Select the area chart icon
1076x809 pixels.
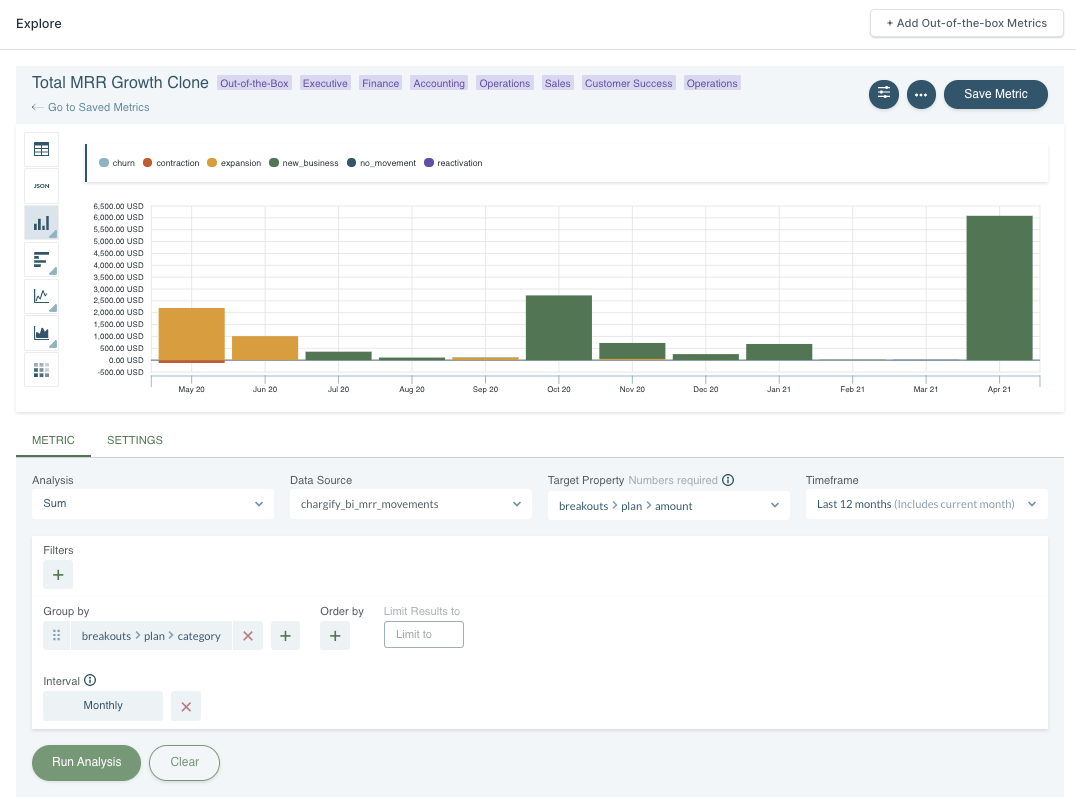(x=41, y=333)
